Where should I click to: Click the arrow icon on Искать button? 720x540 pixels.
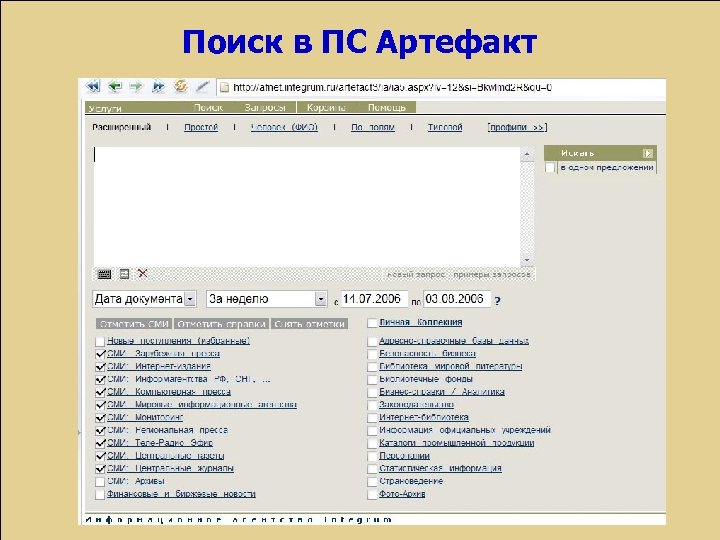pos(647,153)
